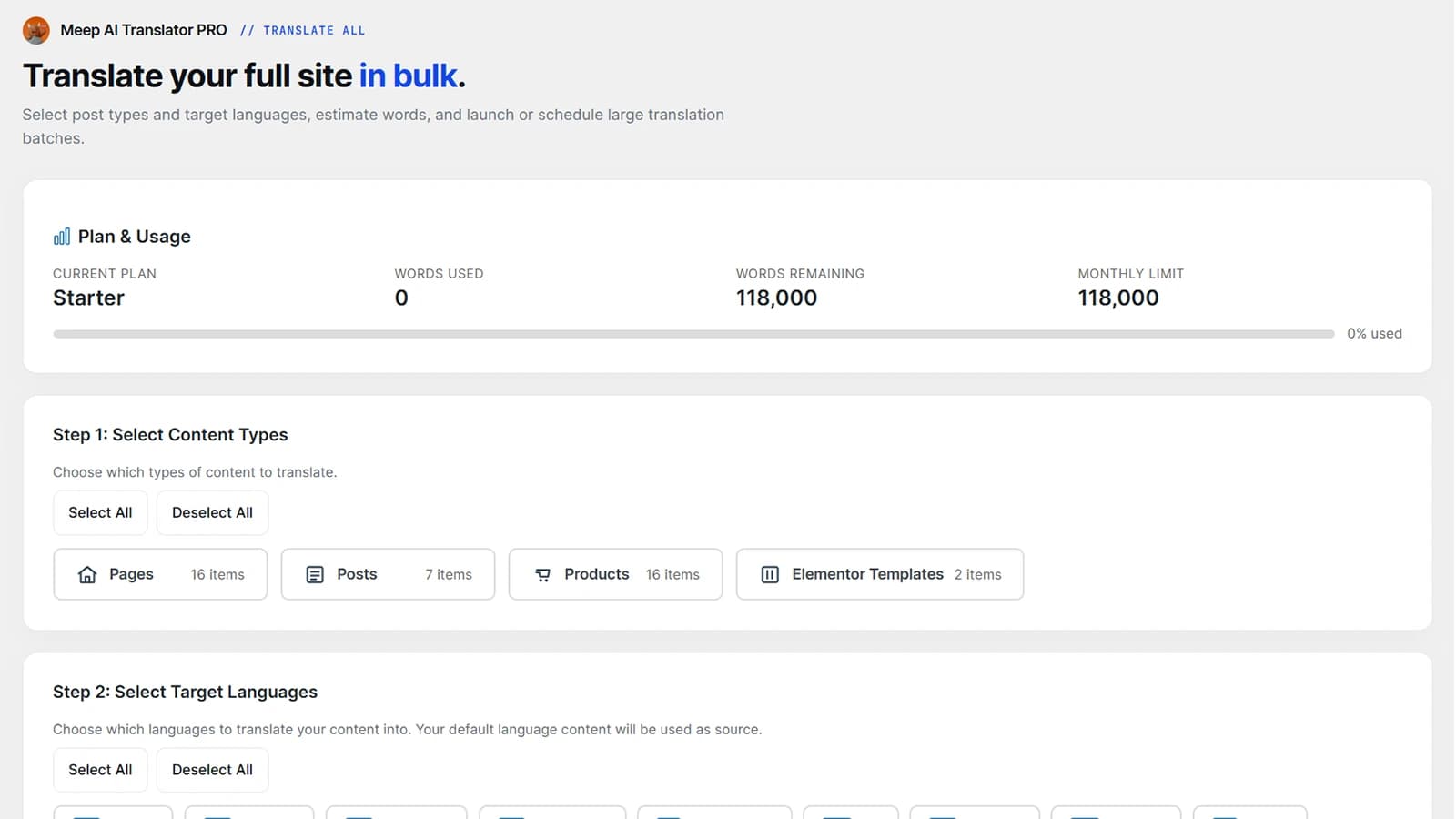Click the words usage progress bar
The image size is (1456, 819).
[x=693, y=334]
